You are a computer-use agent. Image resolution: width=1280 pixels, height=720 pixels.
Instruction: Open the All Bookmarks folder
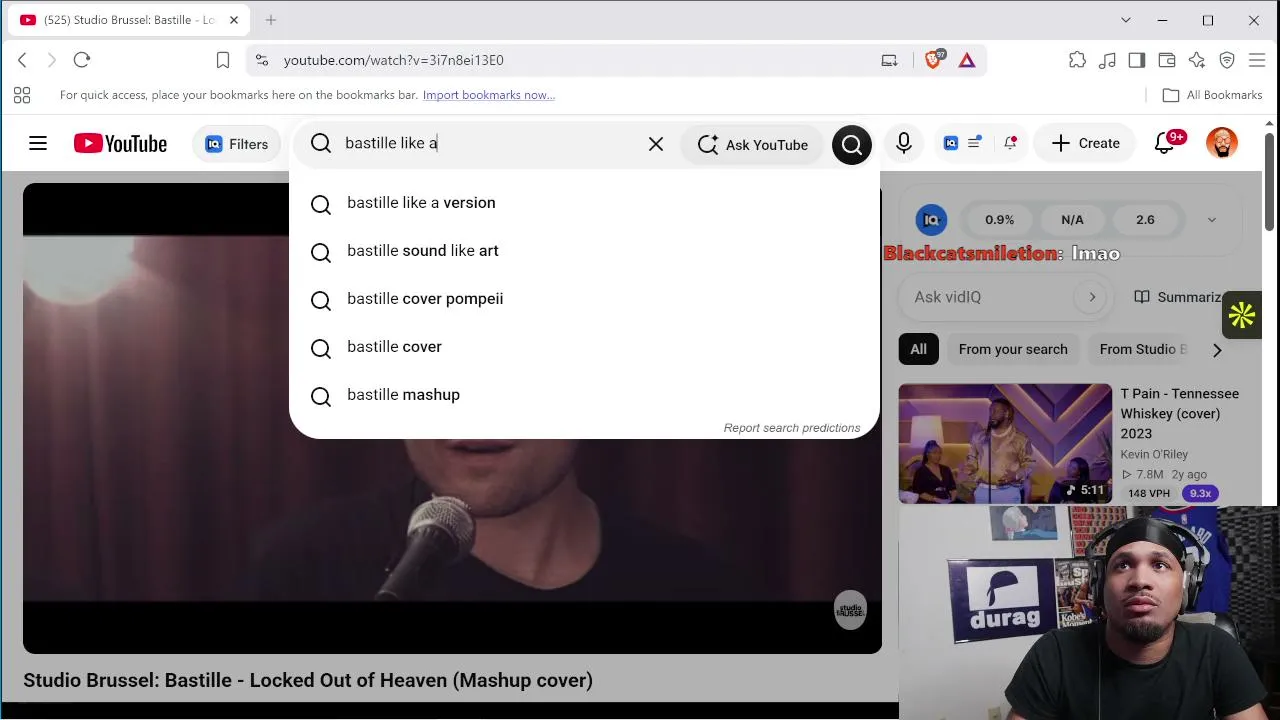click(1212, 95)
